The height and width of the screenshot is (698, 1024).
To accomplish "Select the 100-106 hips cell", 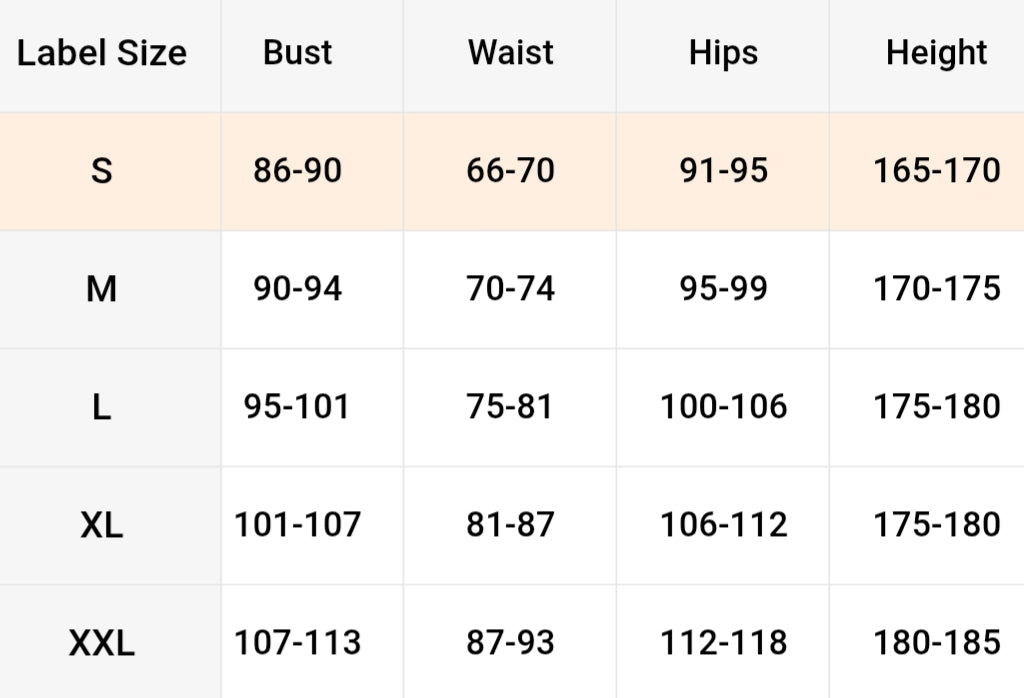I will [723, 407].
